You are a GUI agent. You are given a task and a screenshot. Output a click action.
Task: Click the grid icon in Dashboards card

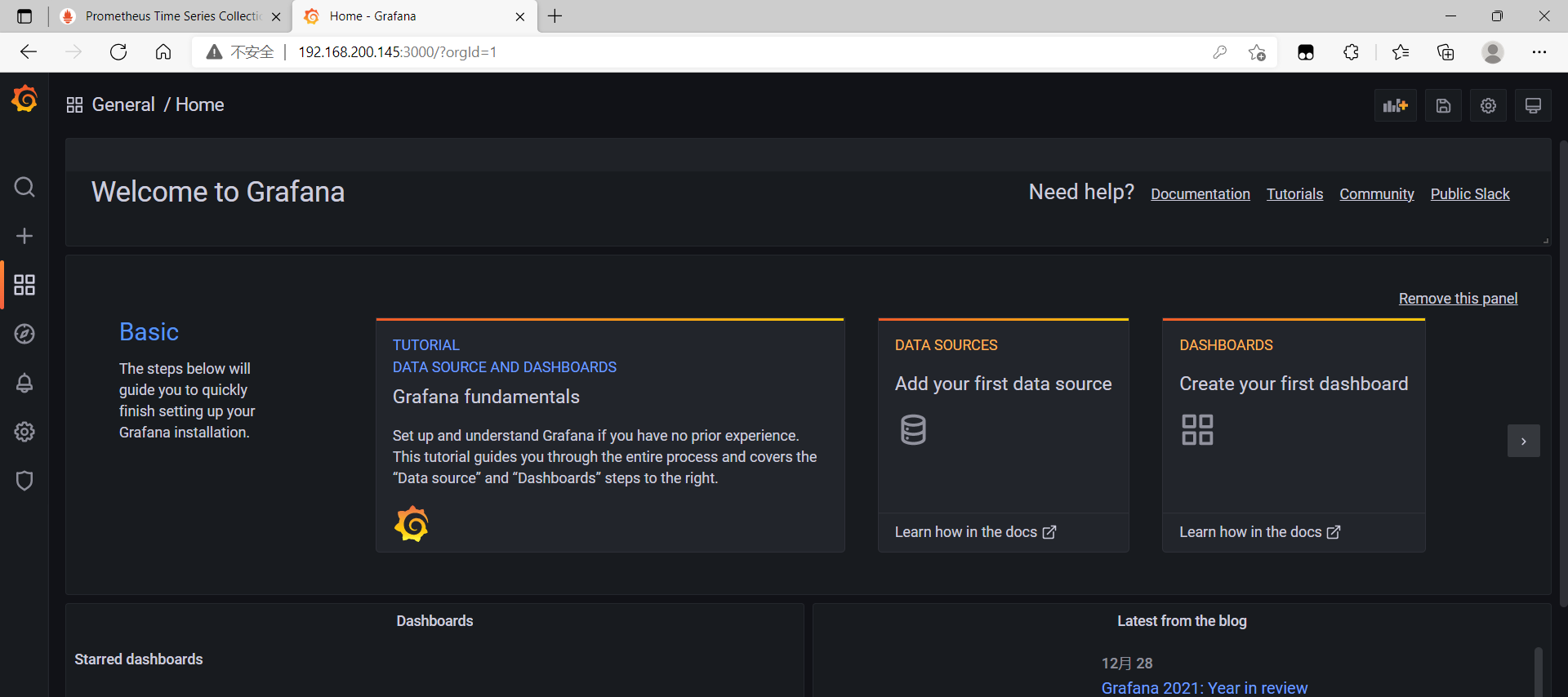[x=1197, y=429]
